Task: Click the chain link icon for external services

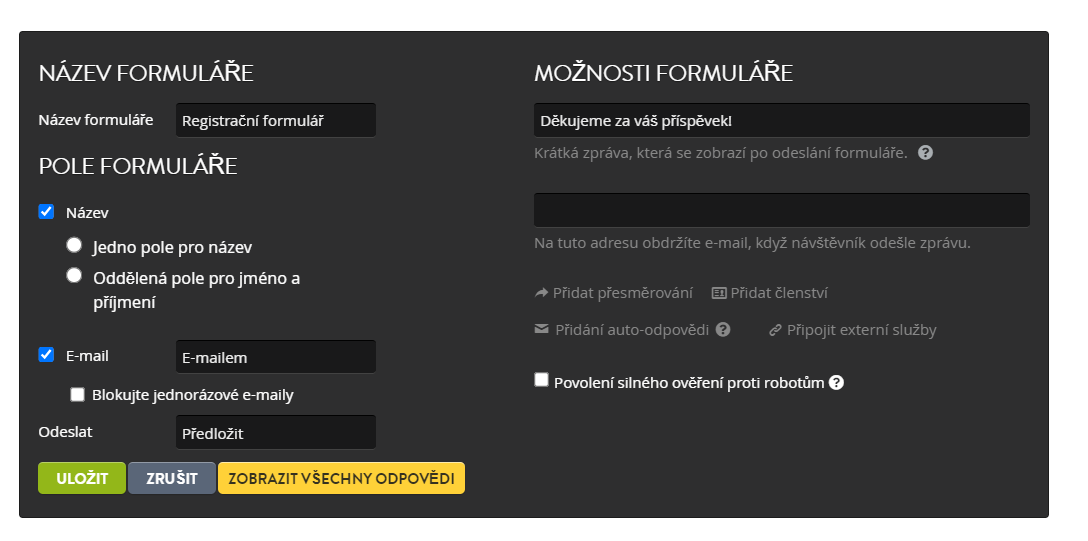Action: pyautogui.click(x=775, y=330)
